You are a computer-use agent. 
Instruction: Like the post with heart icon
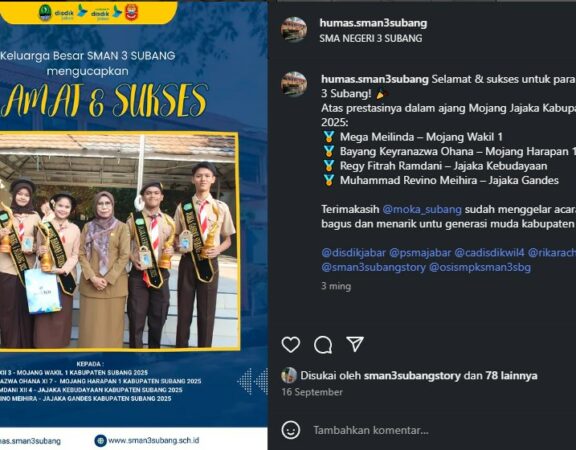pos(291,345)
